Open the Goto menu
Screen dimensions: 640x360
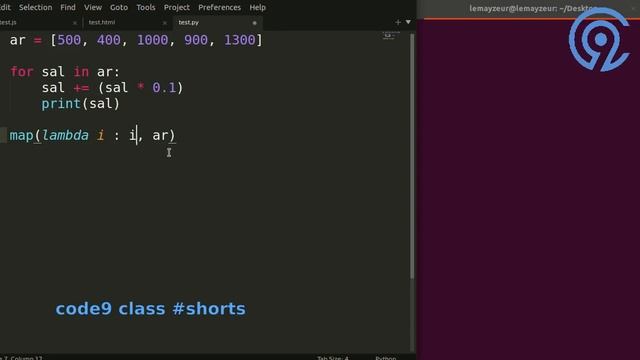click(x=119, y=7)
